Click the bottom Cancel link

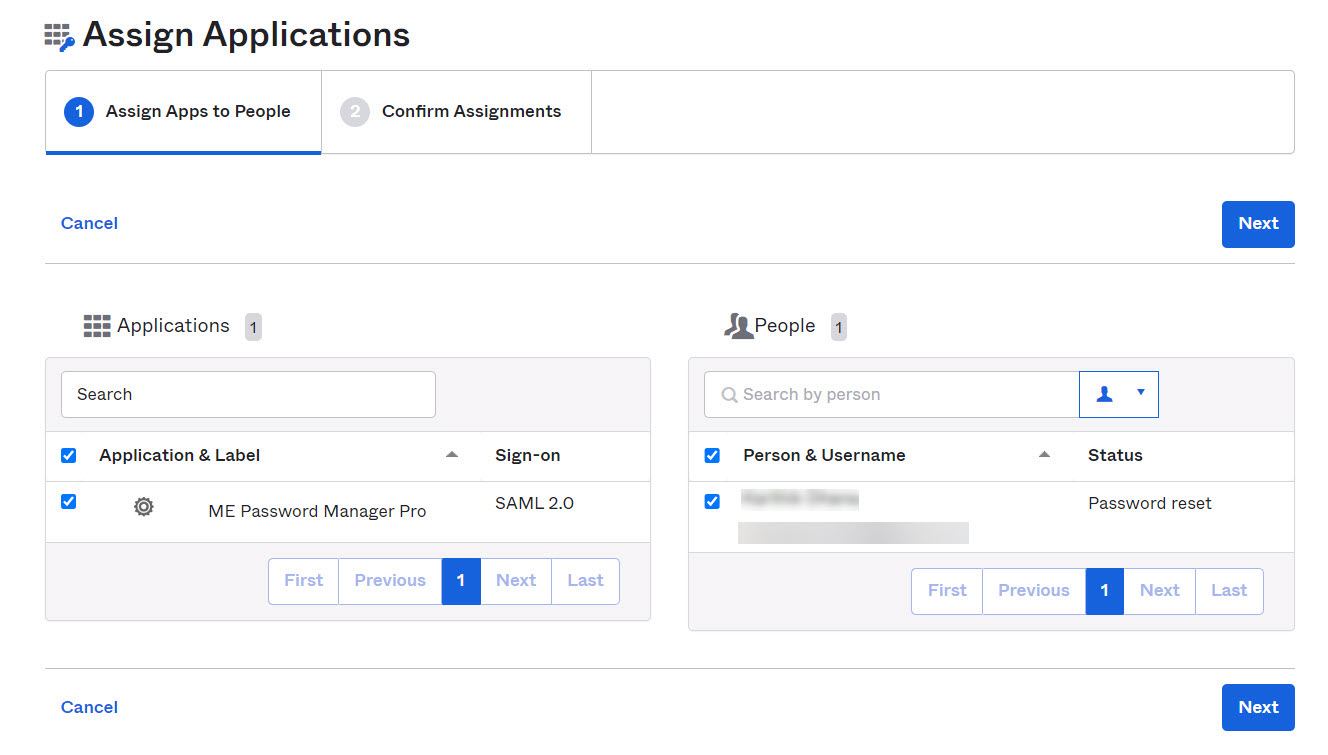tap(89, 707)
